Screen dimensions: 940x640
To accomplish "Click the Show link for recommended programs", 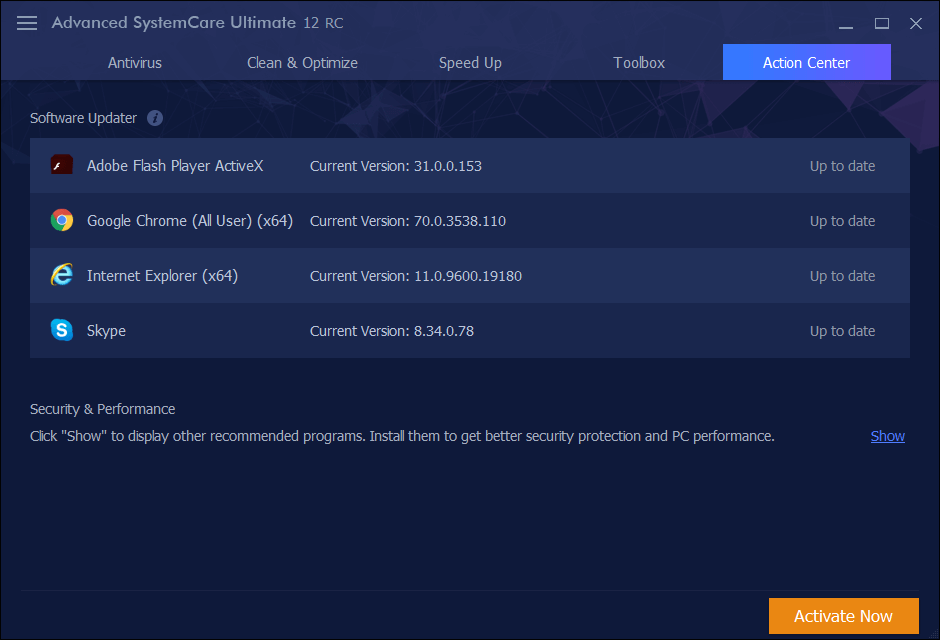I will (x=887, y=436).
